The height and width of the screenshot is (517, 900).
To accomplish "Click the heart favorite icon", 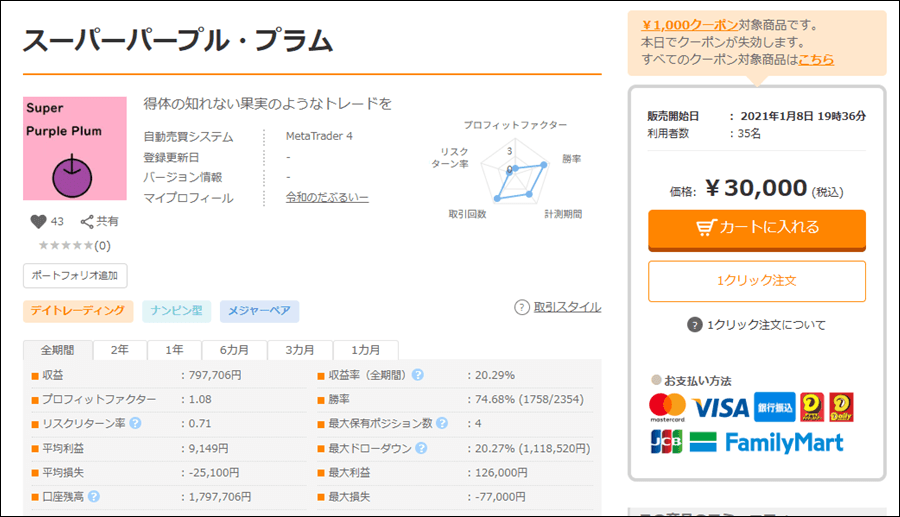I will (x=38, y=222).
